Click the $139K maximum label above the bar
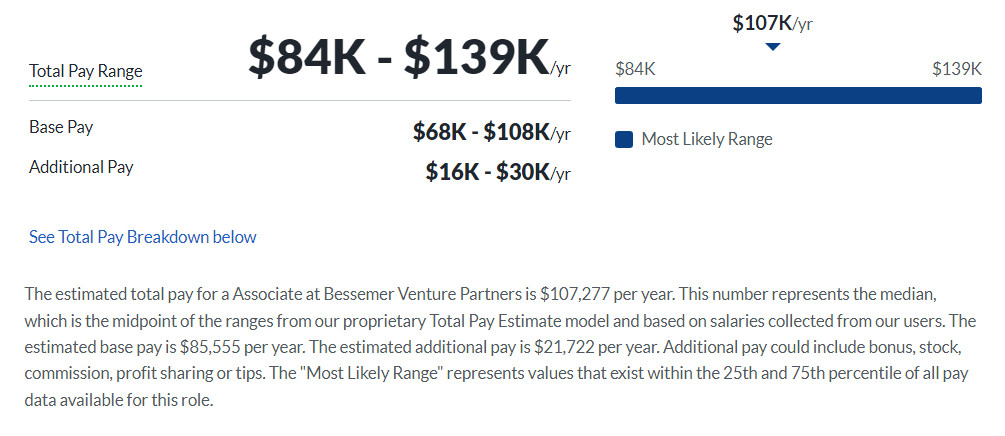 coord(956,68)
